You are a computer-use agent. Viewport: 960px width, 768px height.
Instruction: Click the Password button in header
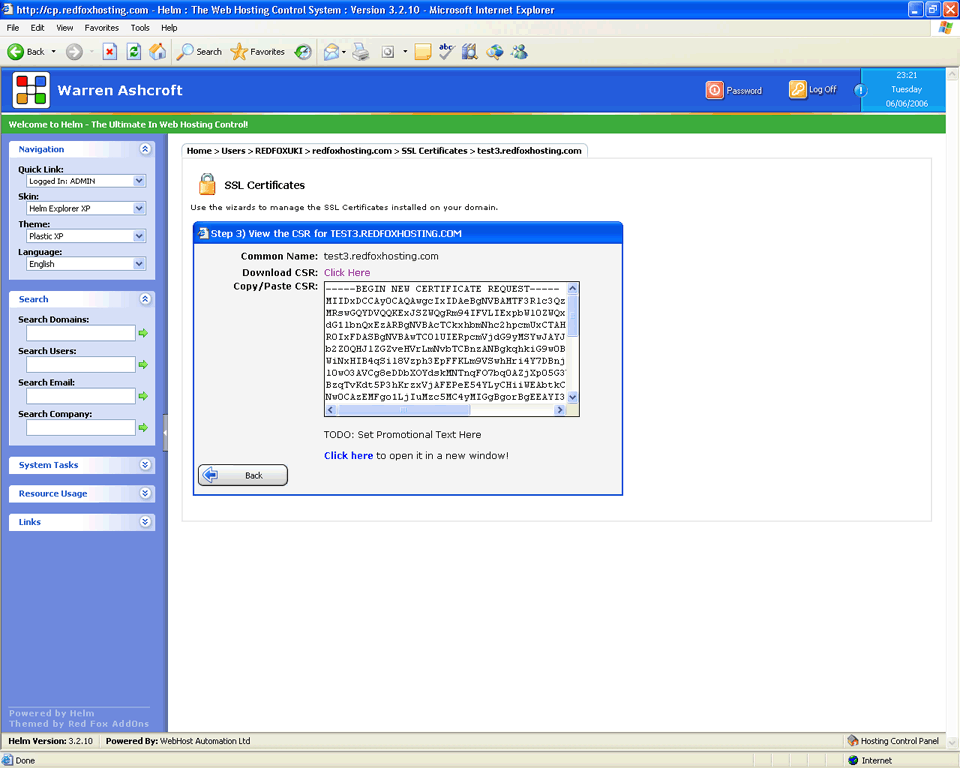734,90
